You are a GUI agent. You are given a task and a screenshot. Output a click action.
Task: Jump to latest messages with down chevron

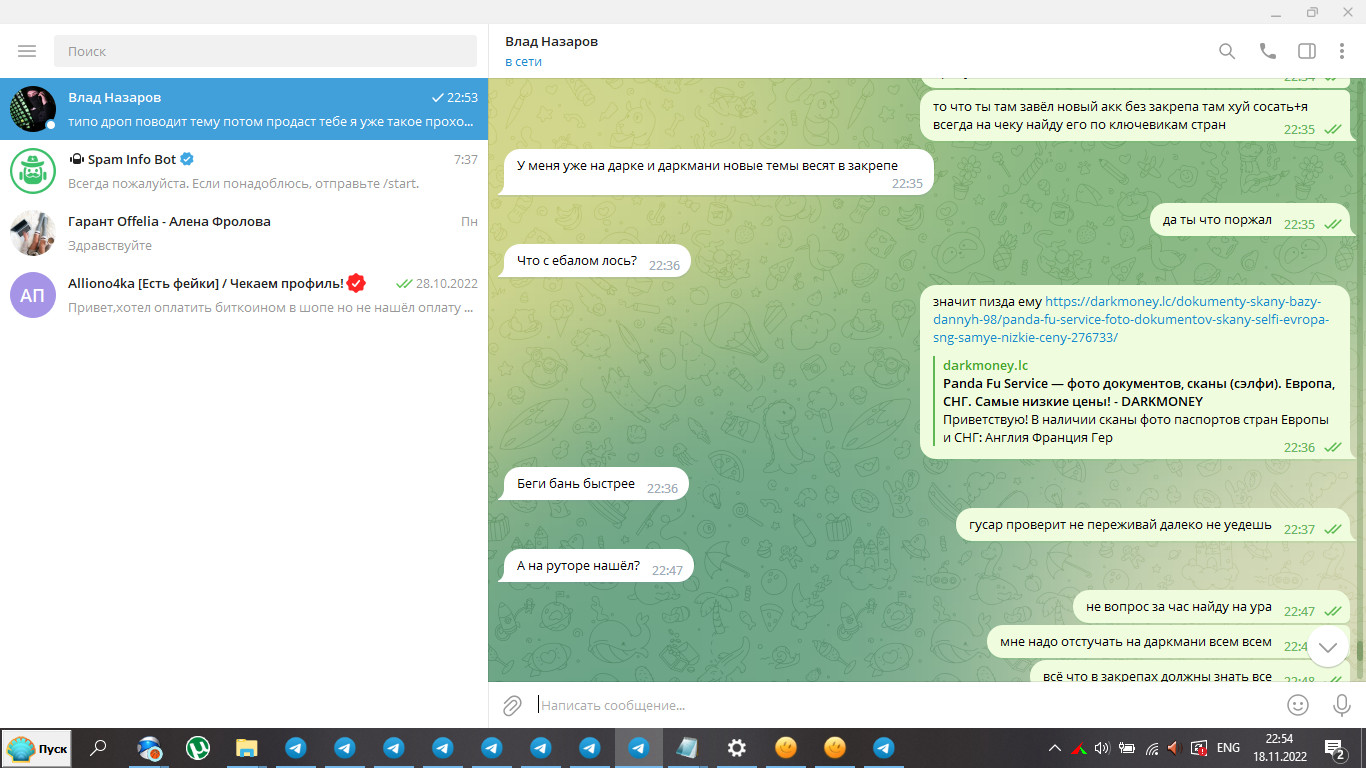(x=1328, y=647)
